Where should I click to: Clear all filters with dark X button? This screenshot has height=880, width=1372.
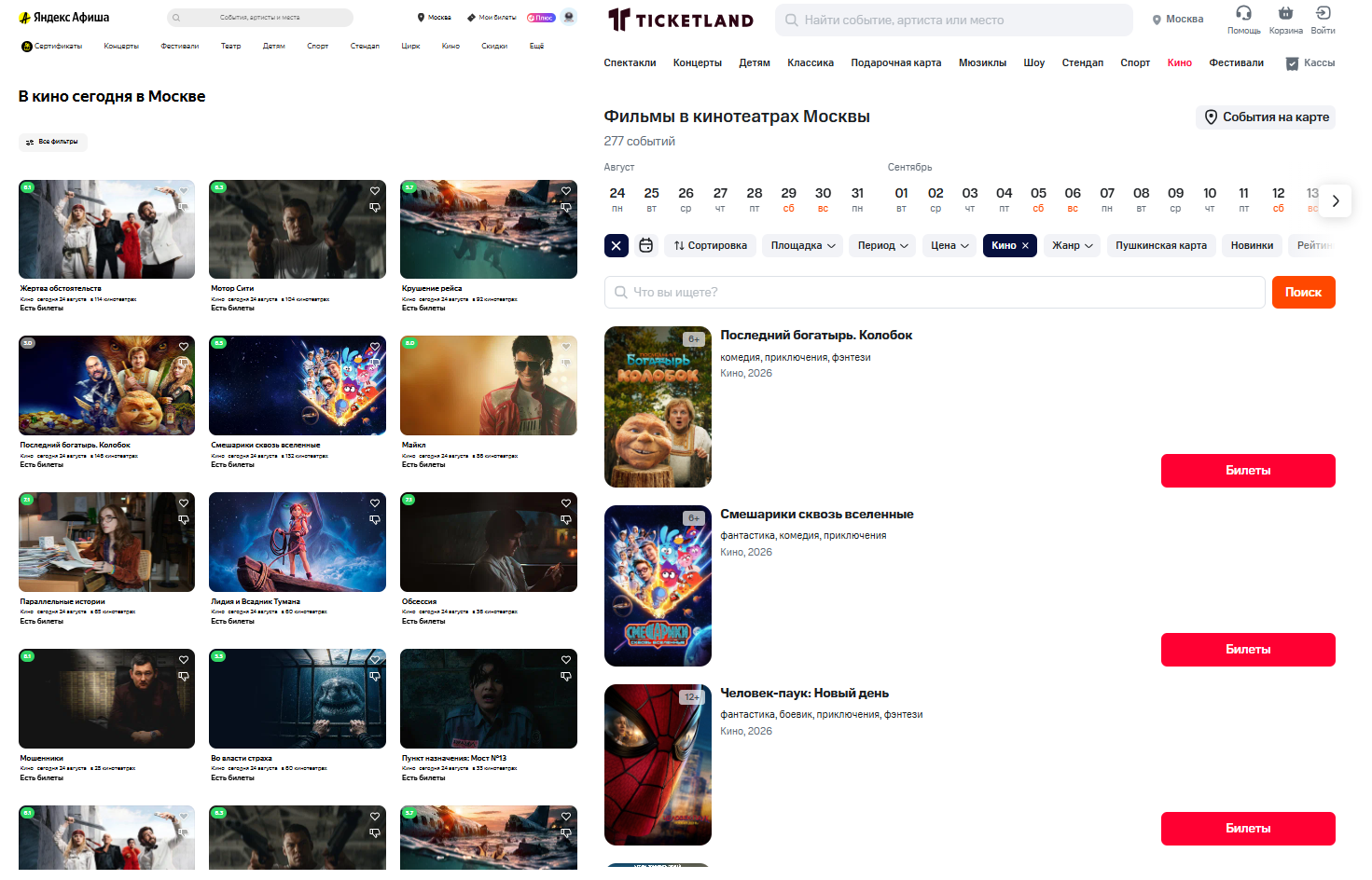coord(616,245)
